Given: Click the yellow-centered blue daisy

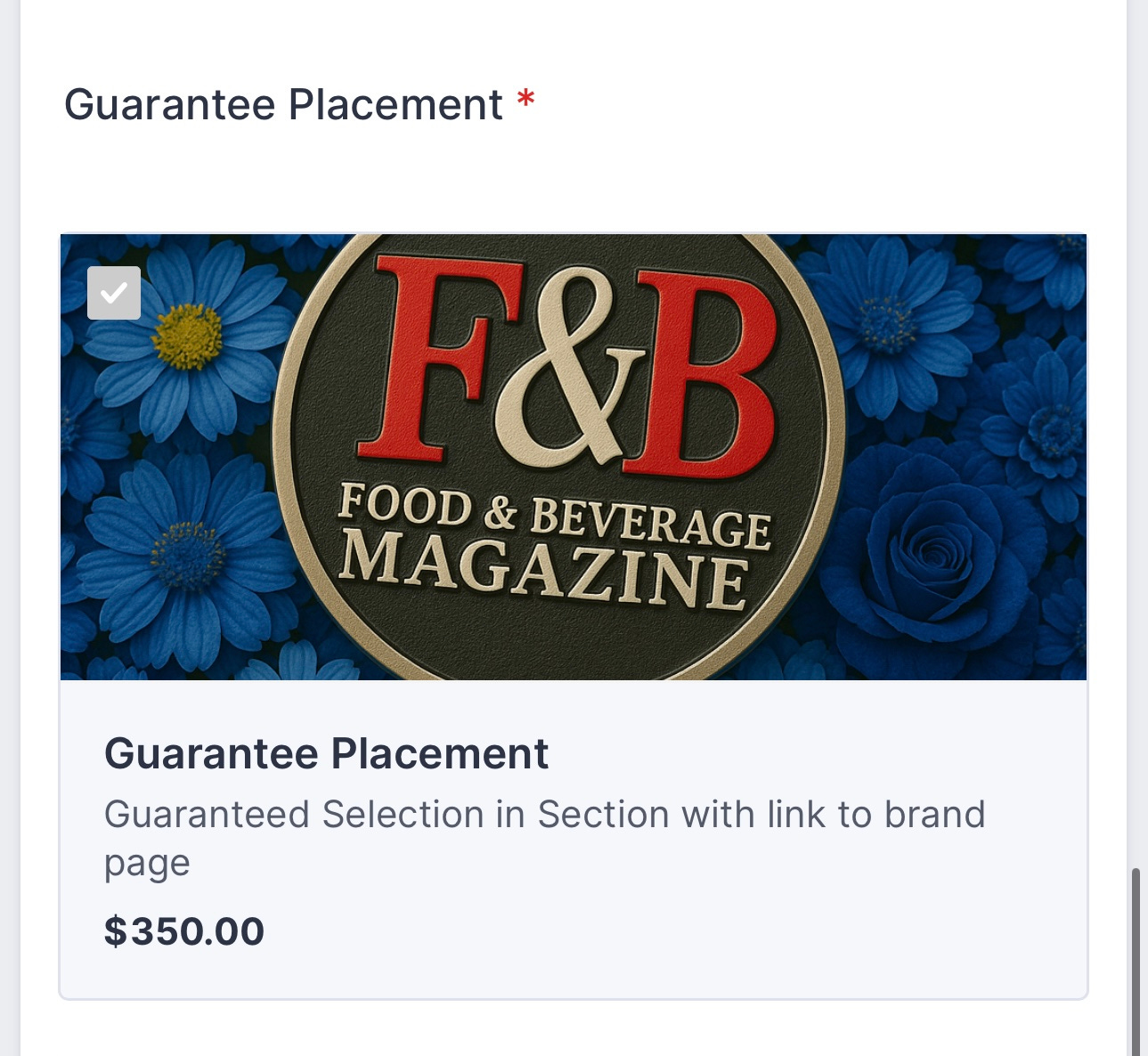Looking at the screenshot, I should coord(187,336).
